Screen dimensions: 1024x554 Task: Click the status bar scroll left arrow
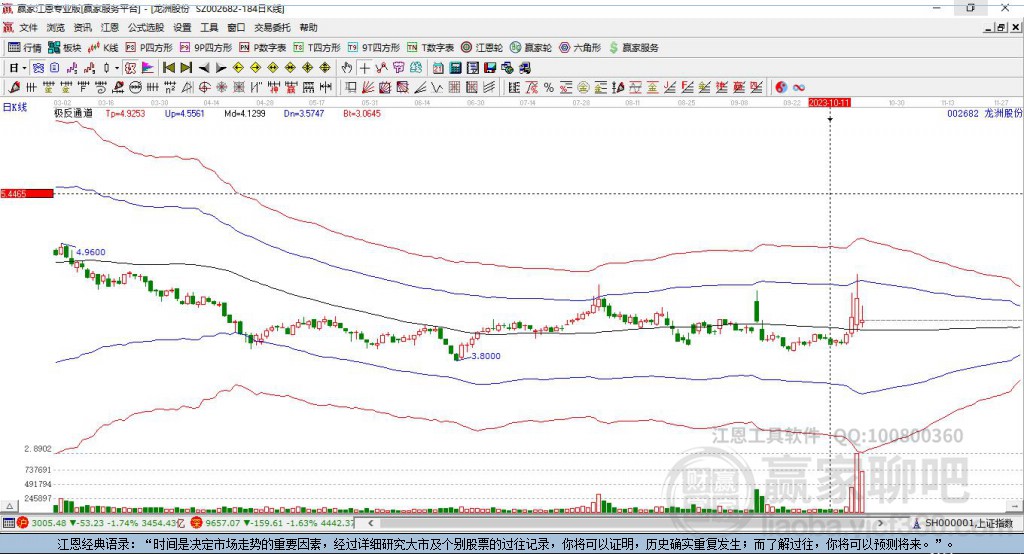[370, 523]
